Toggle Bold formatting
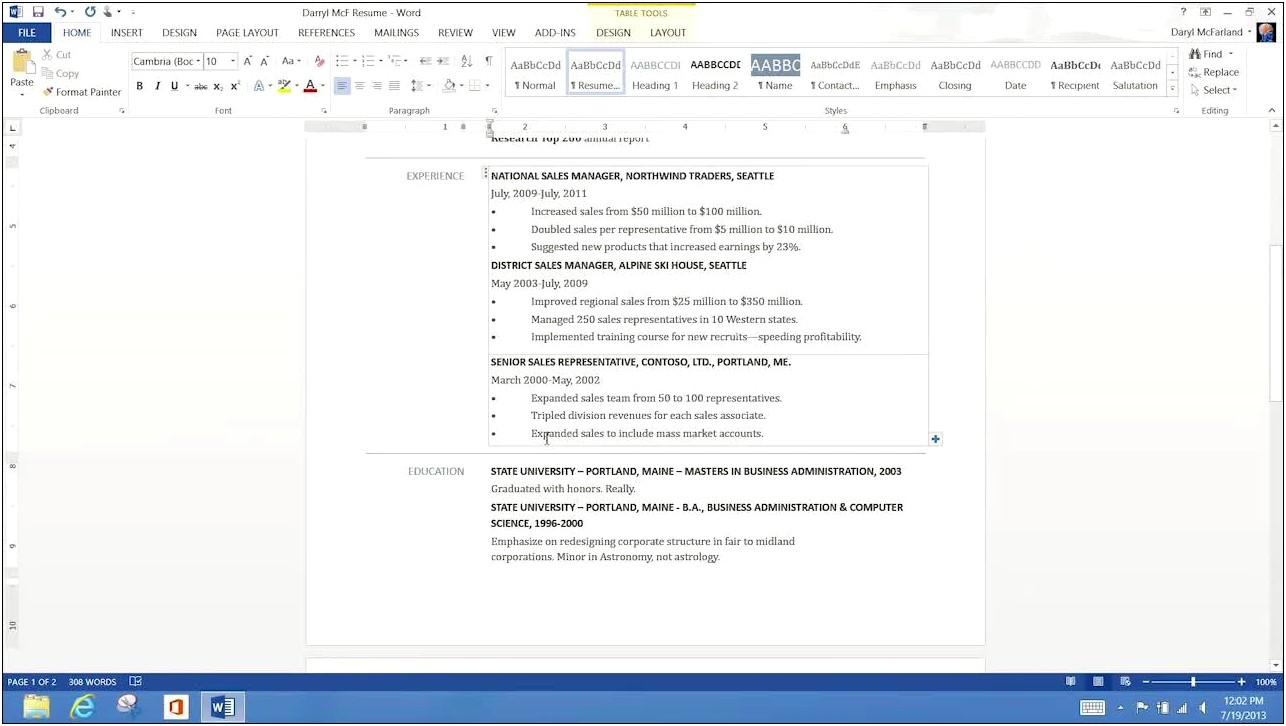 click(140, 86)
